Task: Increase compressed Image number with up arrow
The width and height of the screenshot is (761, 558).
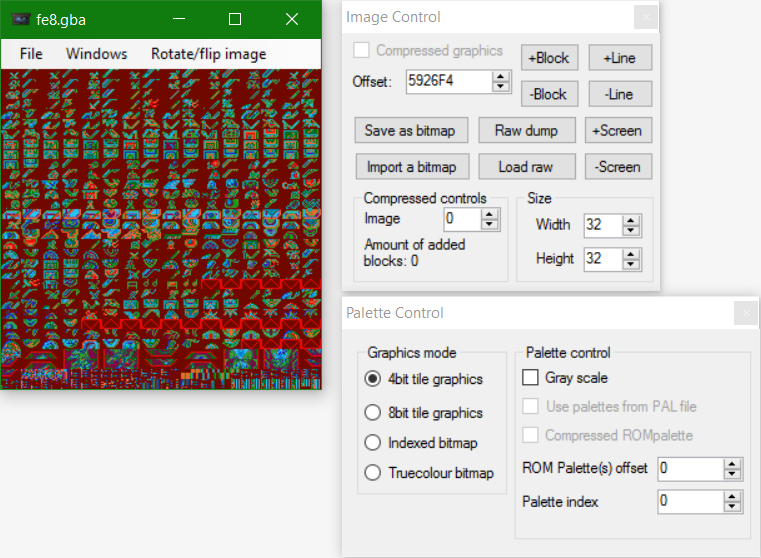Action: point(489,213)
